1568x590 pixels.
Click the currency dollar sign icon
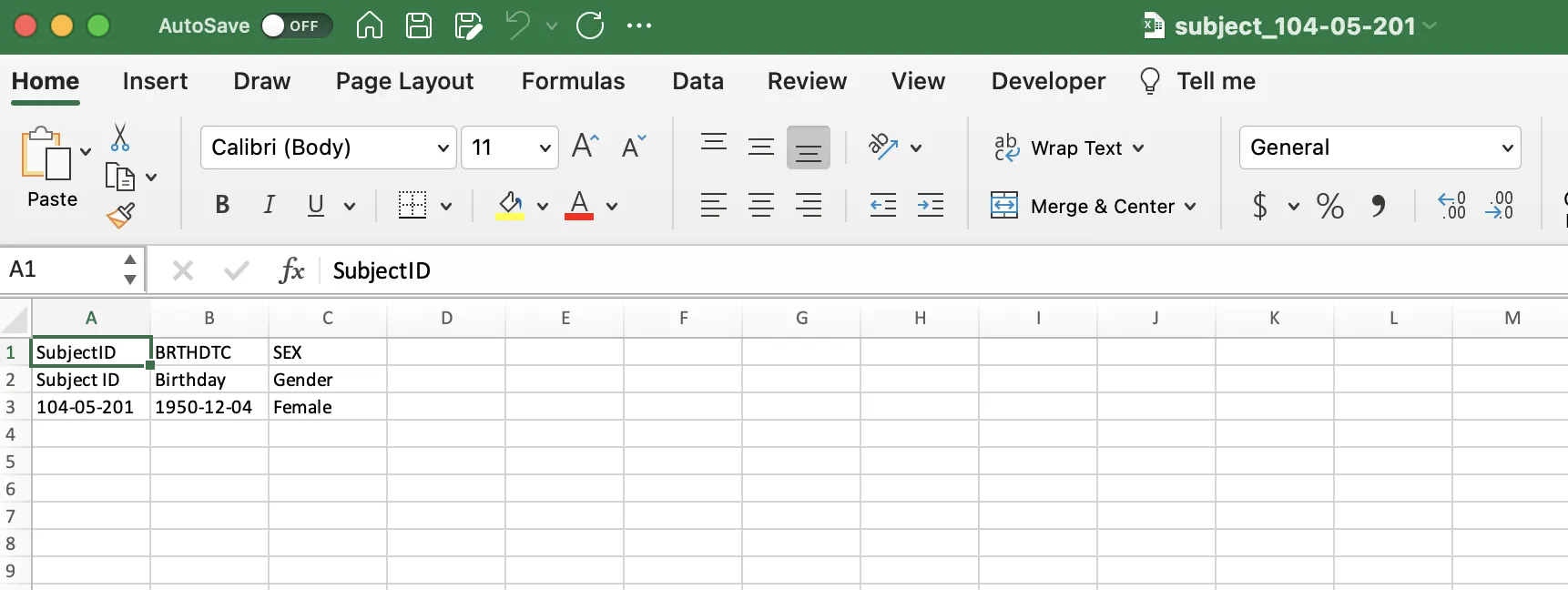click(1260, 206)
